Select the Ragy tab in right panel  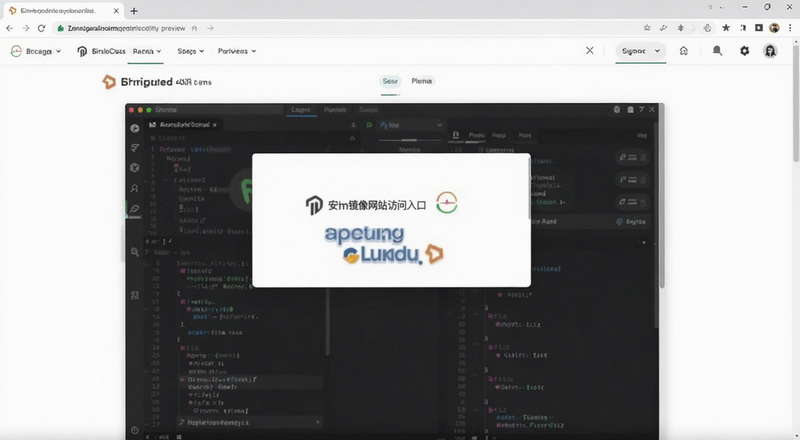(499, 135)
